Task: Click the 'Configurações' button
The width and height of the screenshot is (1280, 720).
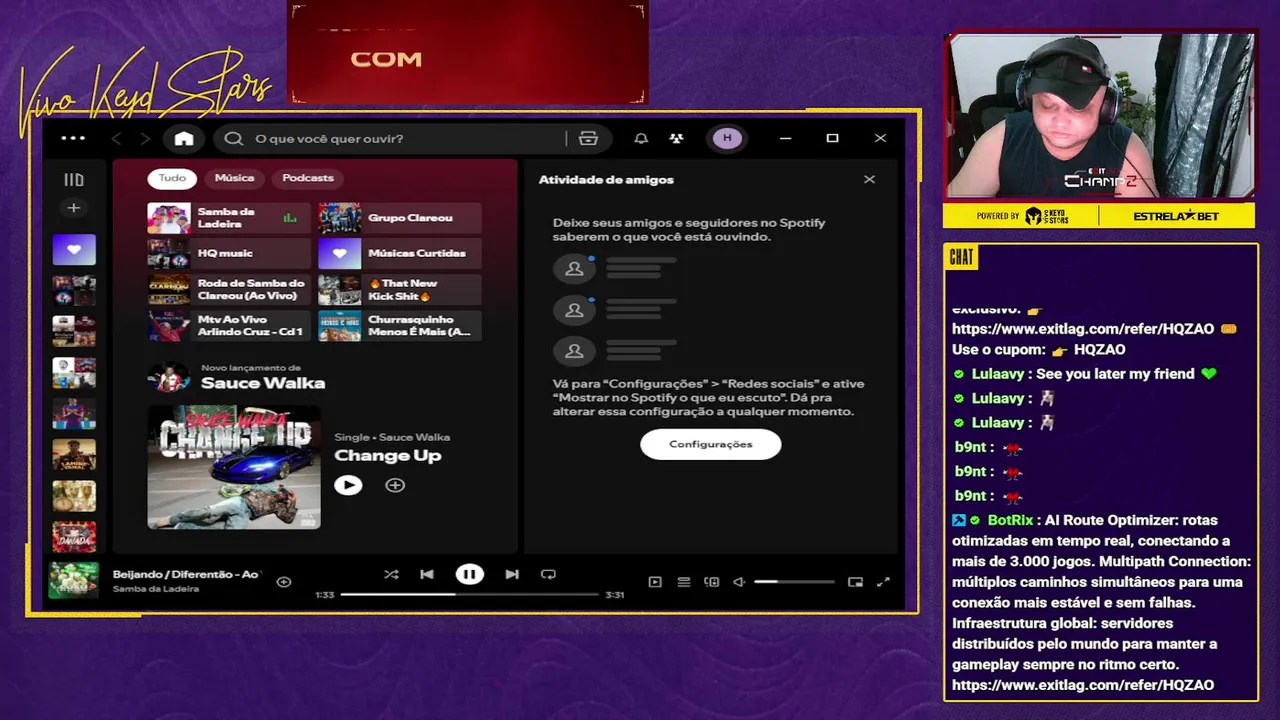Action: click(711, 444)
